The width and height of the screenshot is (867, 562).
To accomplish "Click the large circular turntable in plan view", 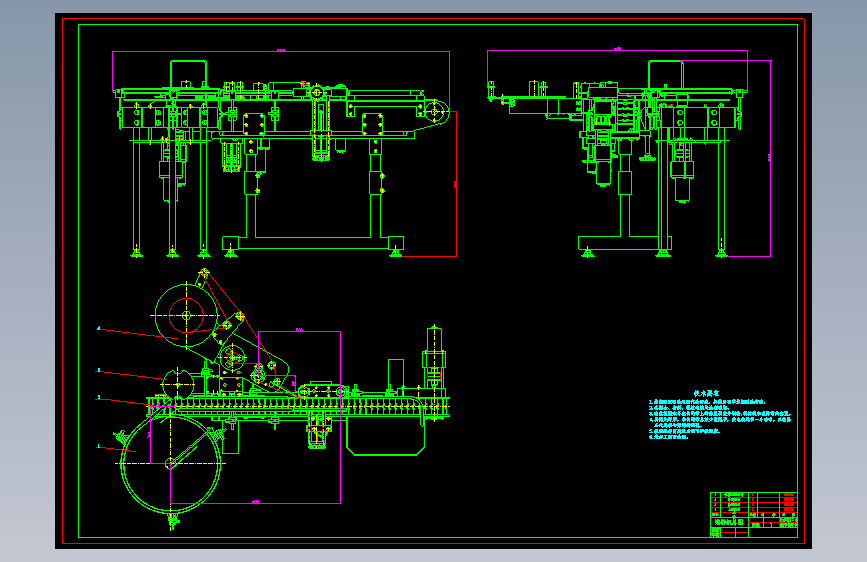I will click(x=170, y=464).
